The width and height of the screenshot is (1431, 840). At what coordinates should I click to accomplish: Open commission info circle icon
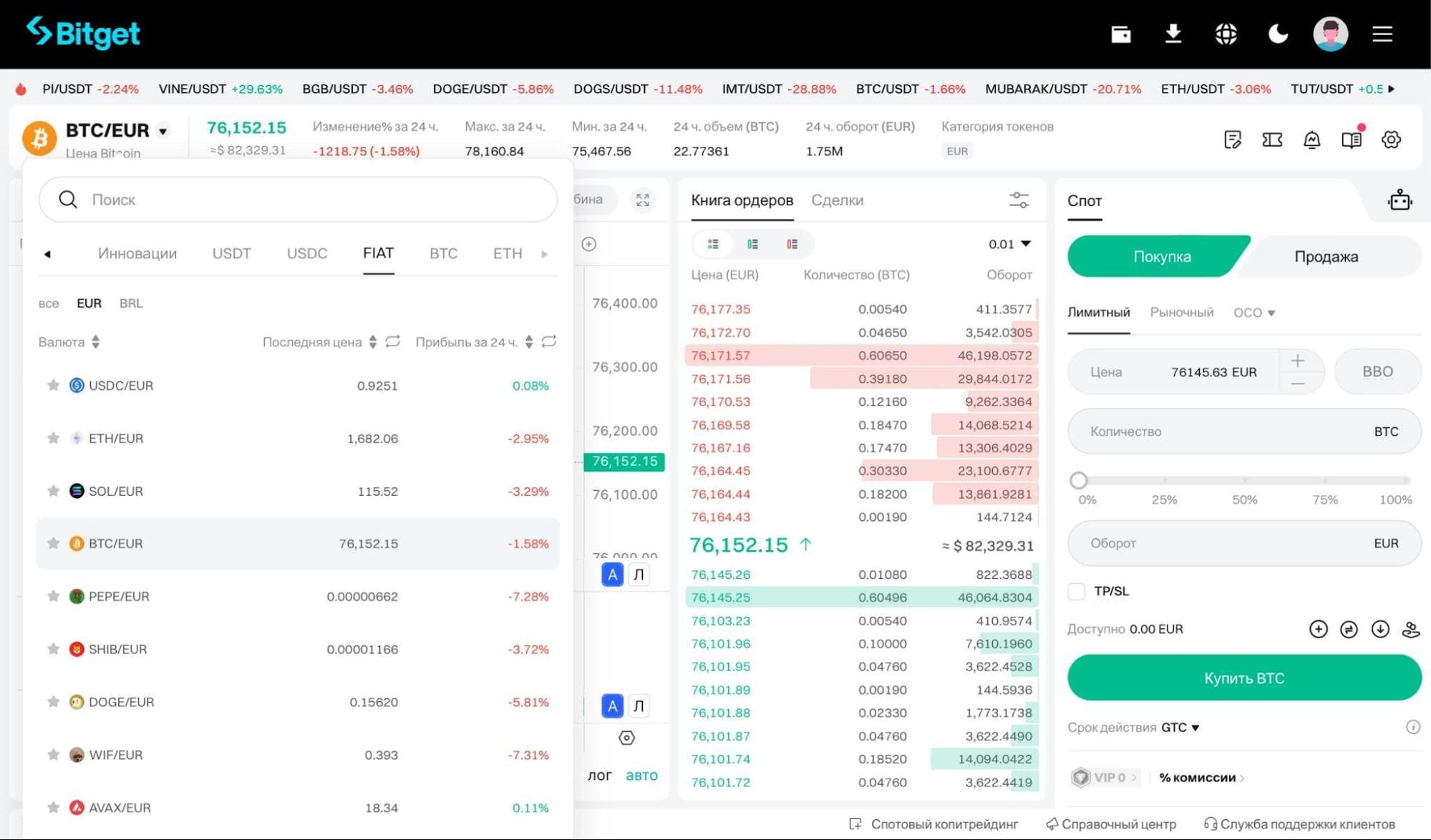(x=1412, y=727)
